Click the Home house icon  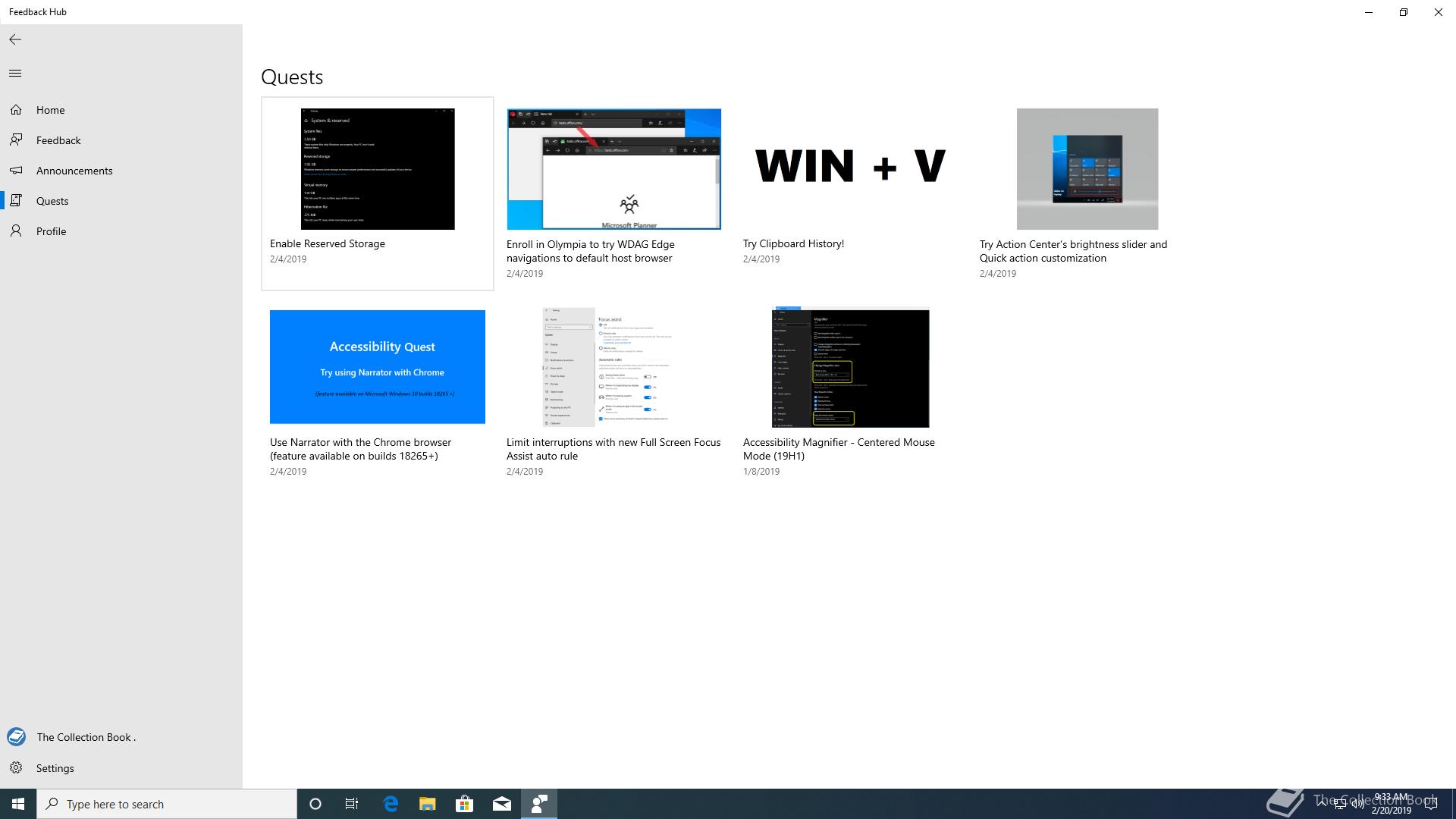[16, 110]
